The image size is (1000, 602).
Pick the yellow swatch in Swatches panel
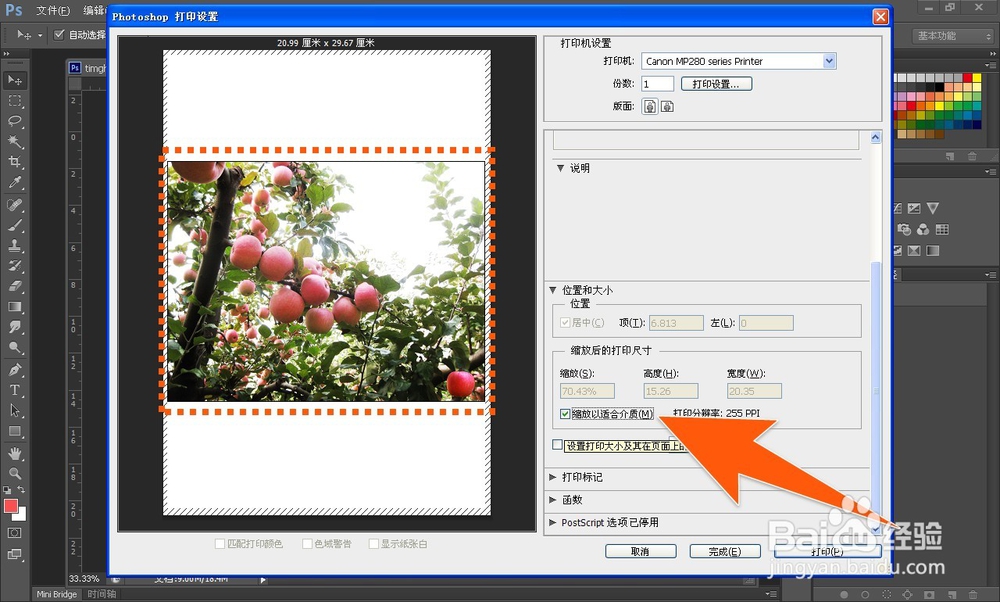pyautogui.click(x=976, y=78)
